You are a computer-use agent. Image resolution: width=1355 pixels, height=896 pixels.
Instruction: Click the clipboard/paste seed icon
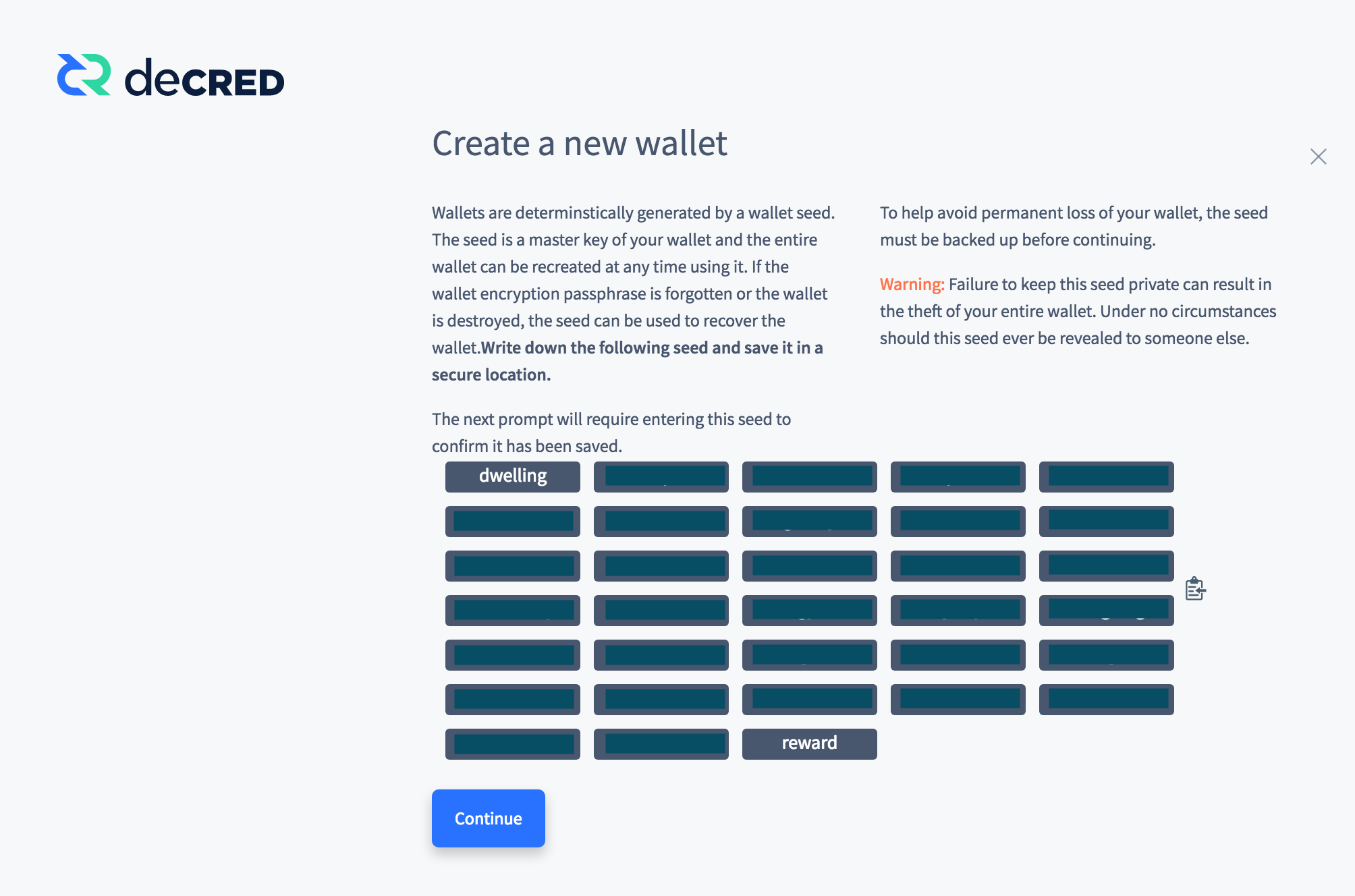point(1195,588)
